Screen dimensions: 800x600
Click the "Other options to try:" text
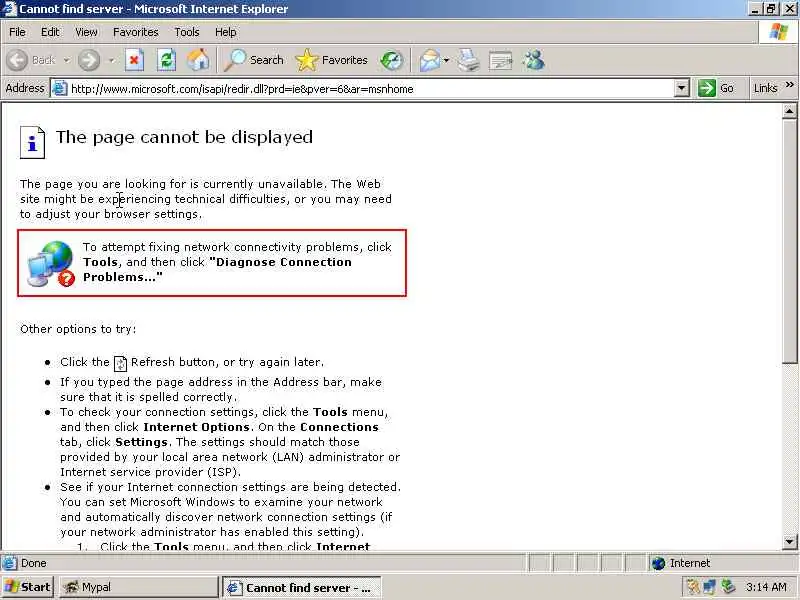point(78,329)
